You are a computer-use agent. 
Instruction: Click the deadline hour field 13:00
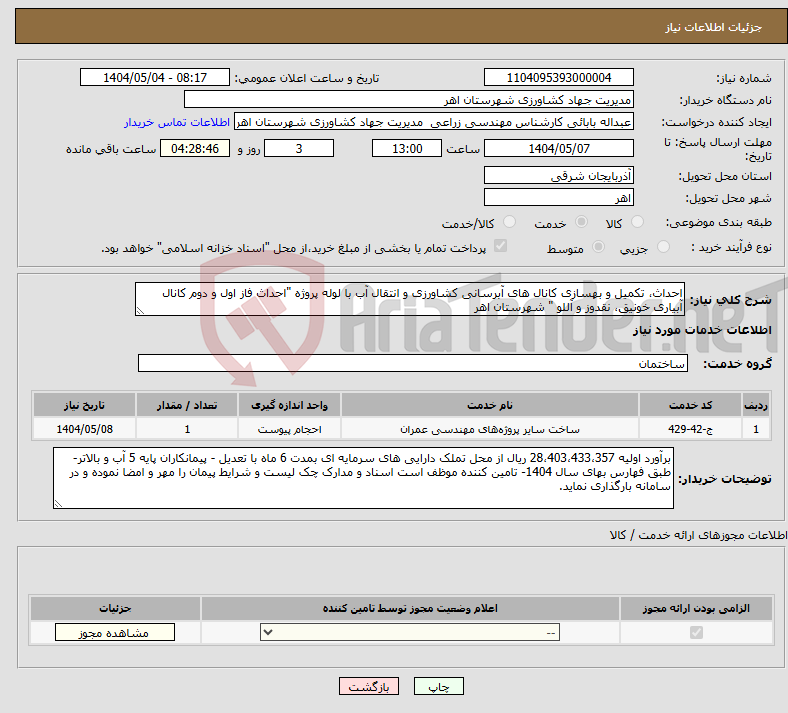(x=407, y=148)
